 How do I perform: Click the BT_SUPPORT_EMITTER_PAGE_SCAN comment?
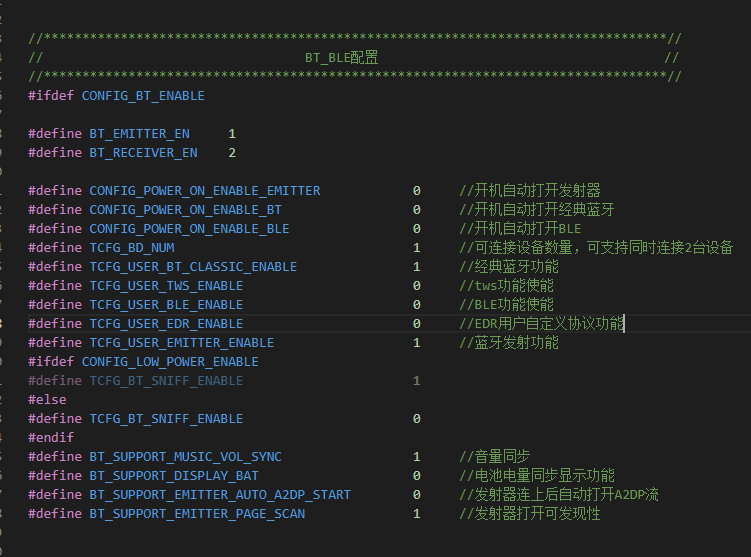coord(530,513)
